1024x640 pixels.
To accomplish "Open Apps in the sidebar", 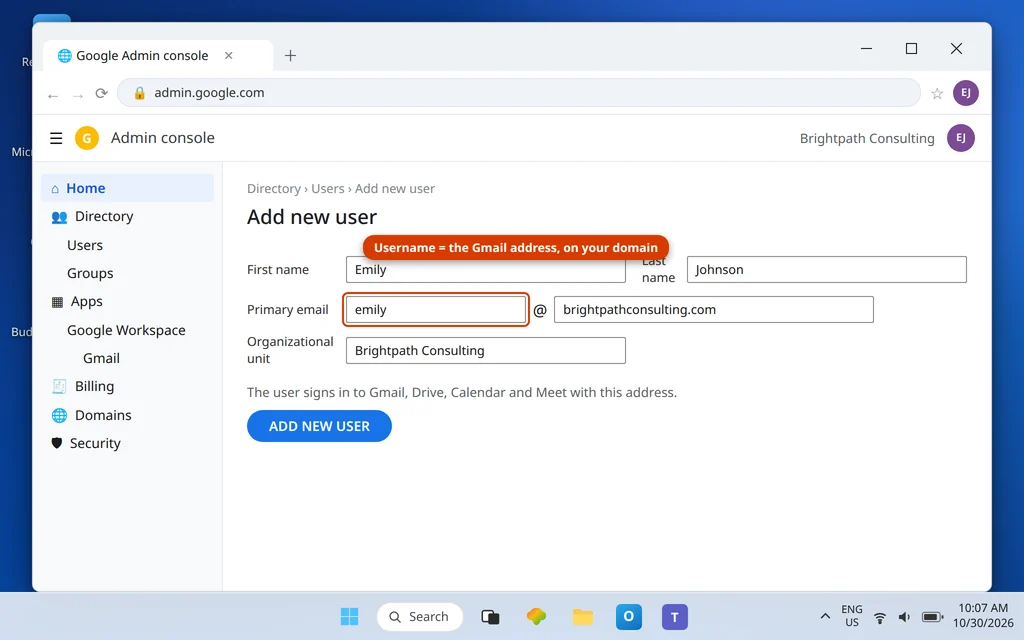I will pos(127,301).
